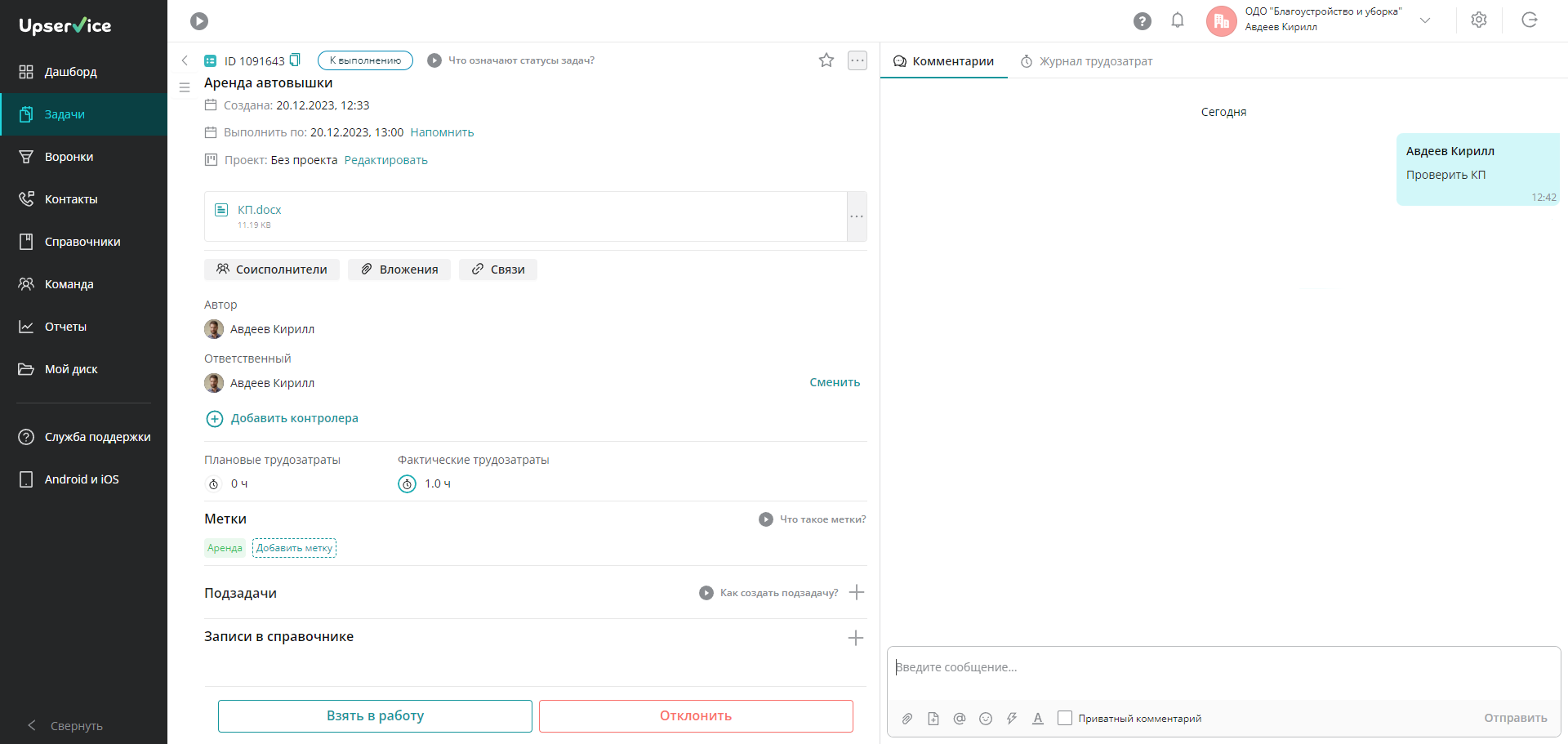Click the Напомнить link

[x=442, y=132]
